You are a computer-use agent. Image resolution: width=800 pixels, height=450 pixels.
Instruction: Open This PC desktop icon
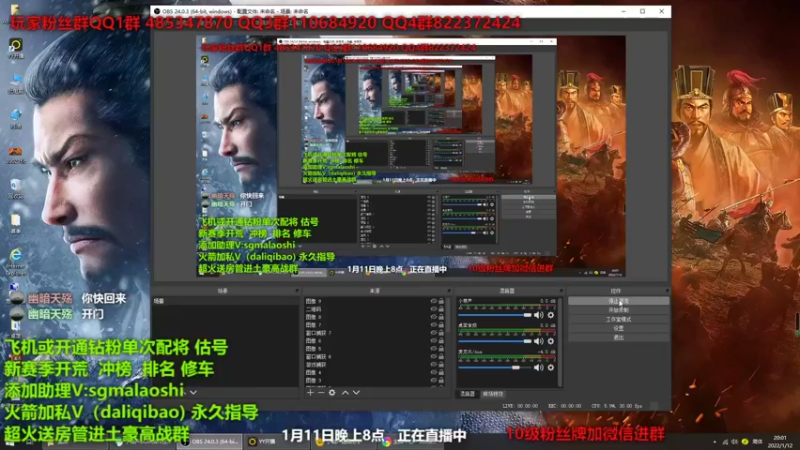(16, 84)
